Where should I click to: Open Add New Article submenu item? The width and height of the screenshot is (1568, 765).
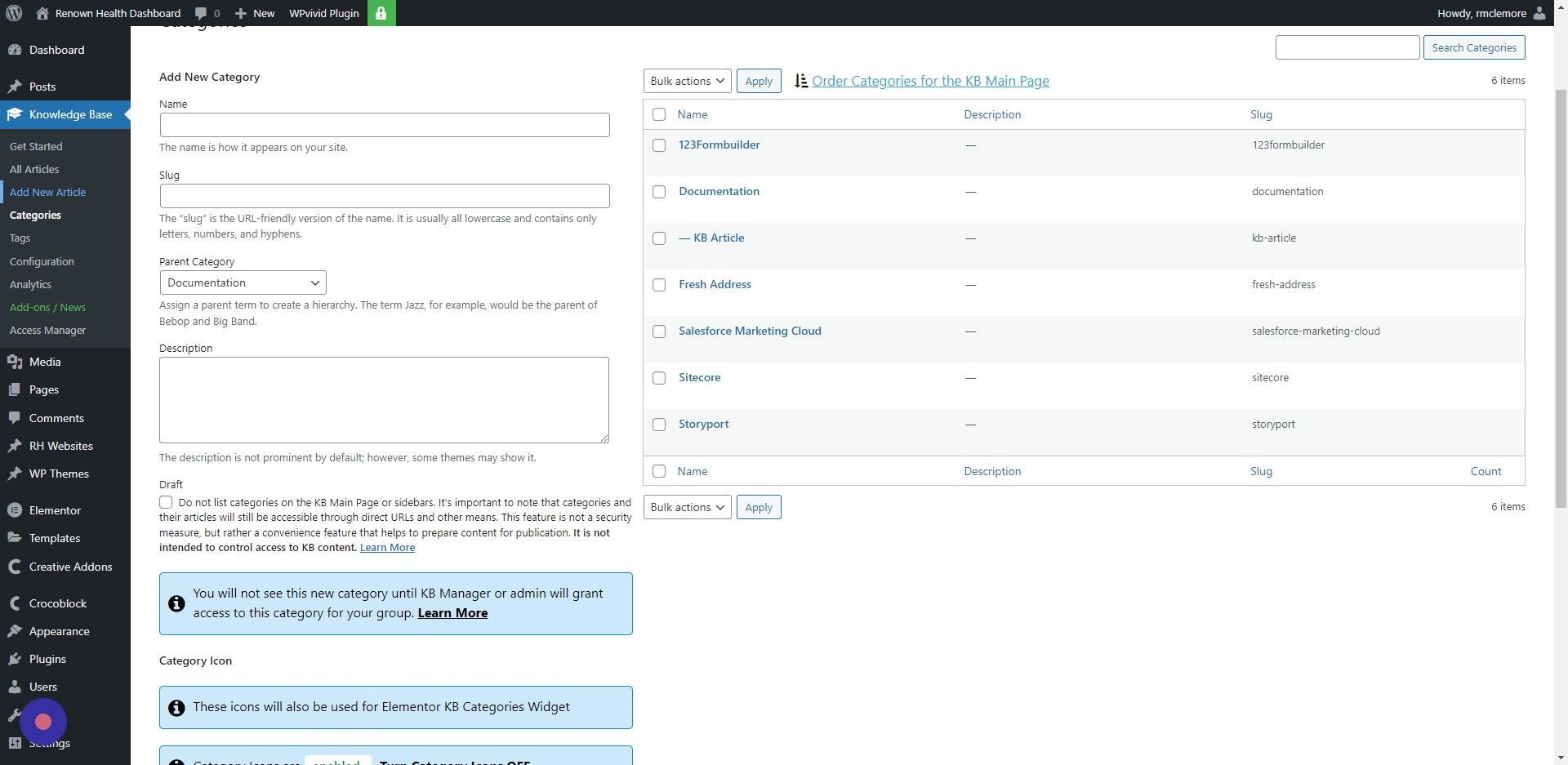coord(47,192)
